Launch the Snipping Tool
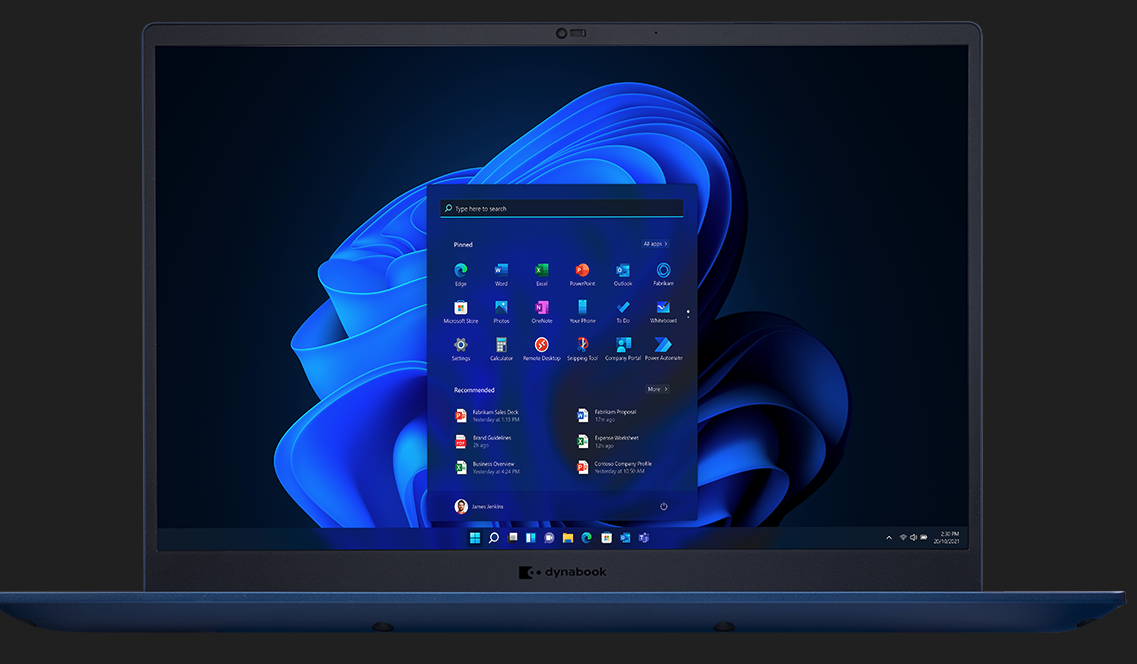The height and width of the screenshot is (664, 1137). [582, 346]
